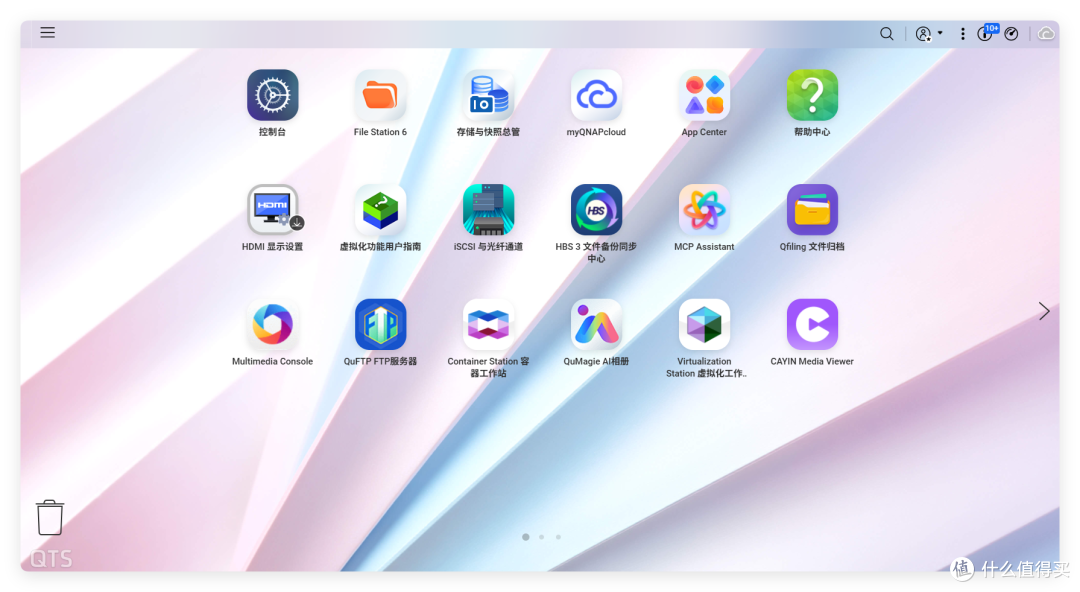Launch App Center
The image size is (1080, 592).
(704, 95)
